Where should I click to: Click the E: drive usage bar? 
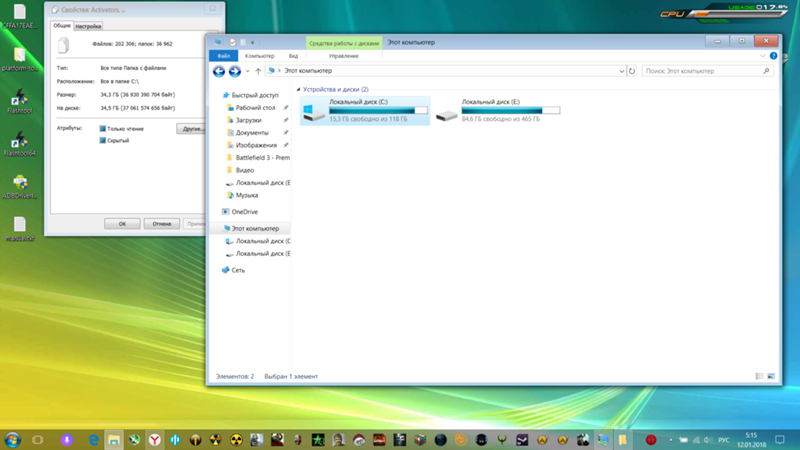511,110
